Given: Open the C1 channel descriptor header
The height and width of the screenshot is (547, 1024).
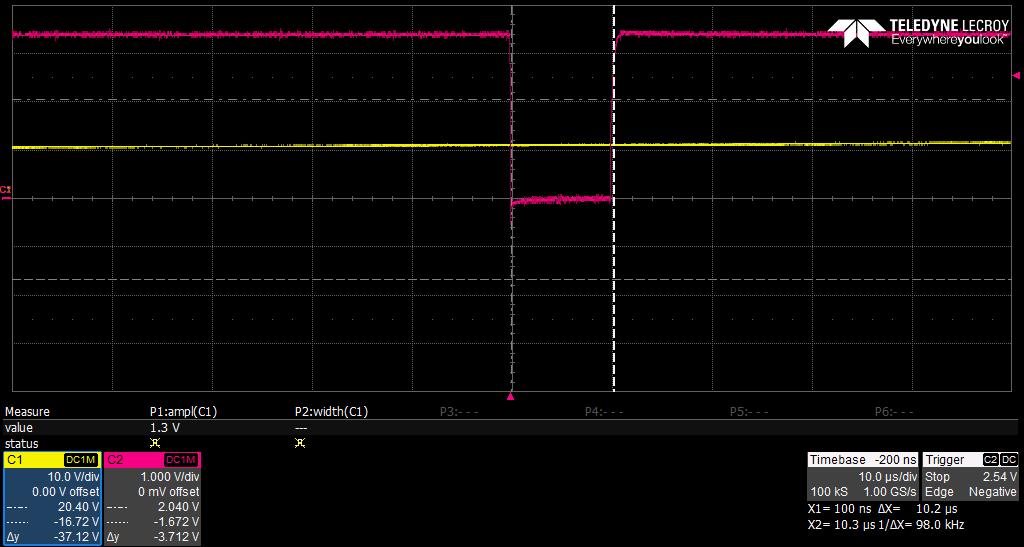Looking at the screenshot, I should coord(52,460).
